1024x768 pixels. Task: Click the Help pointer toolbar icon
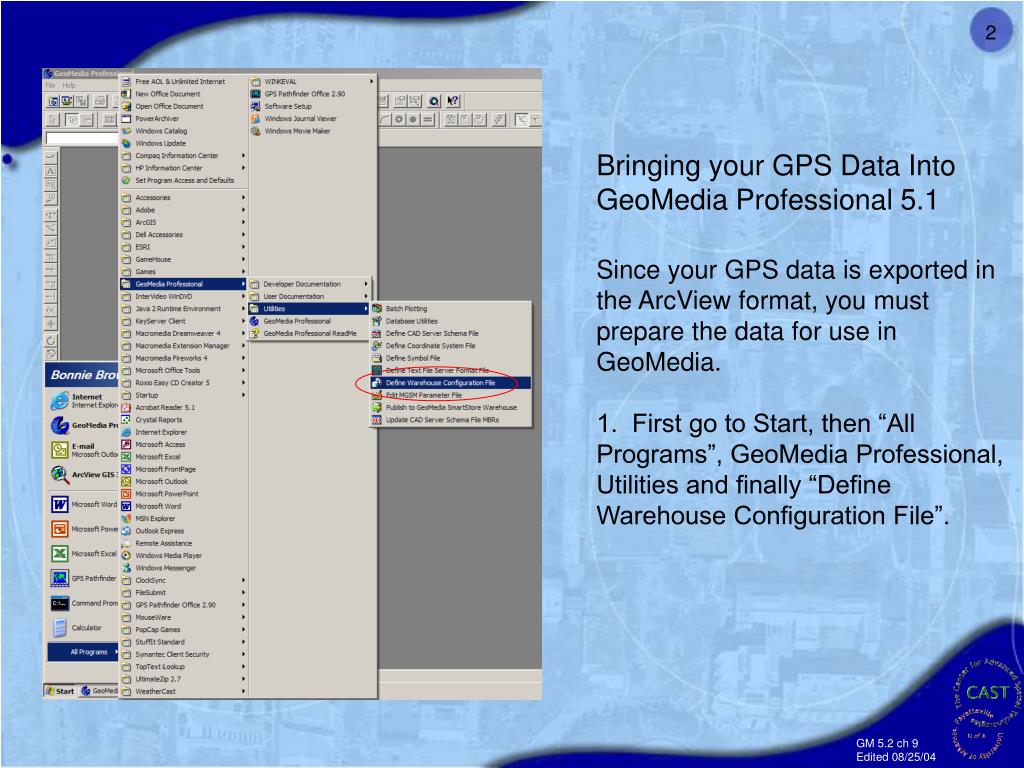pyautogui.click(x=453, y=101)
